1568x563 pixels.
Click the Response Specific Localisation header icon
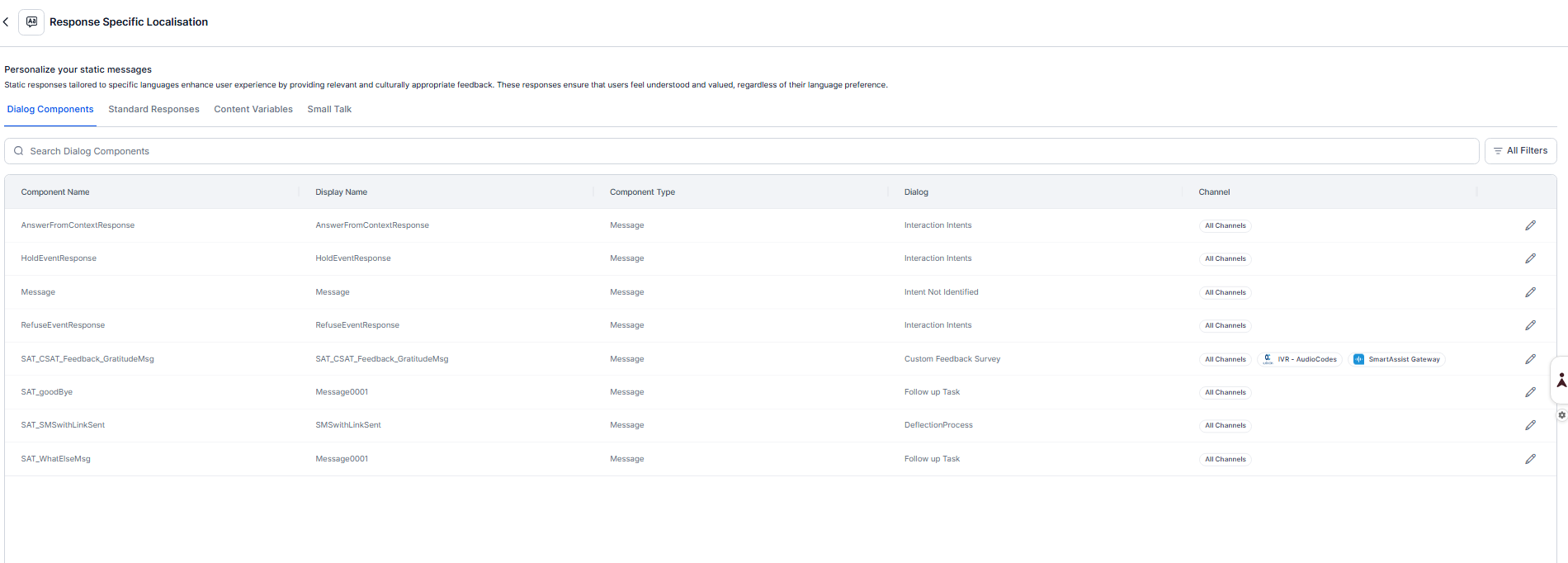coord(31,22)
